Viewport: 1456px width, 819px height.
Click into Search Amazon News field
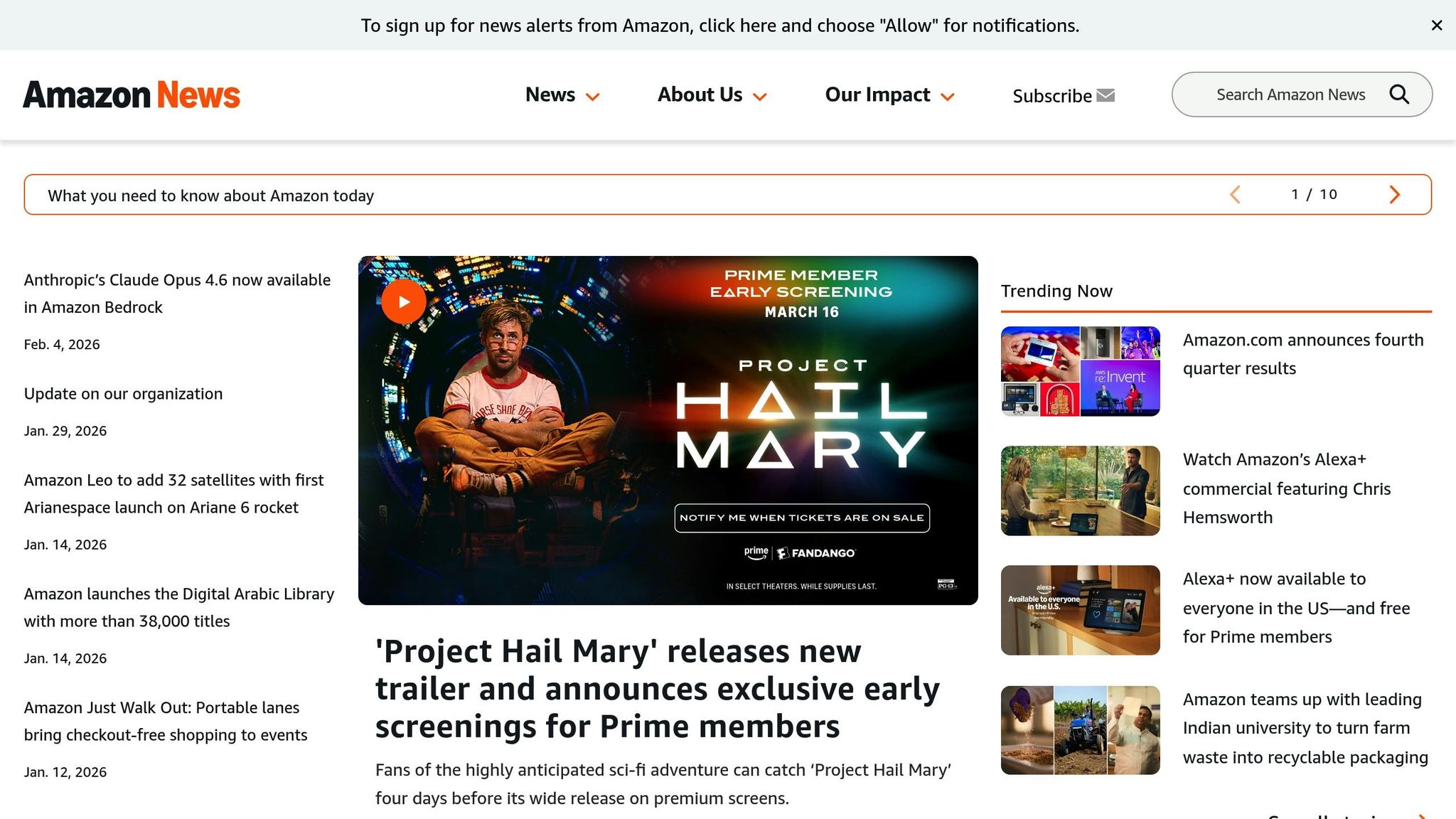pyautogui.click(x=1290, y=95)
